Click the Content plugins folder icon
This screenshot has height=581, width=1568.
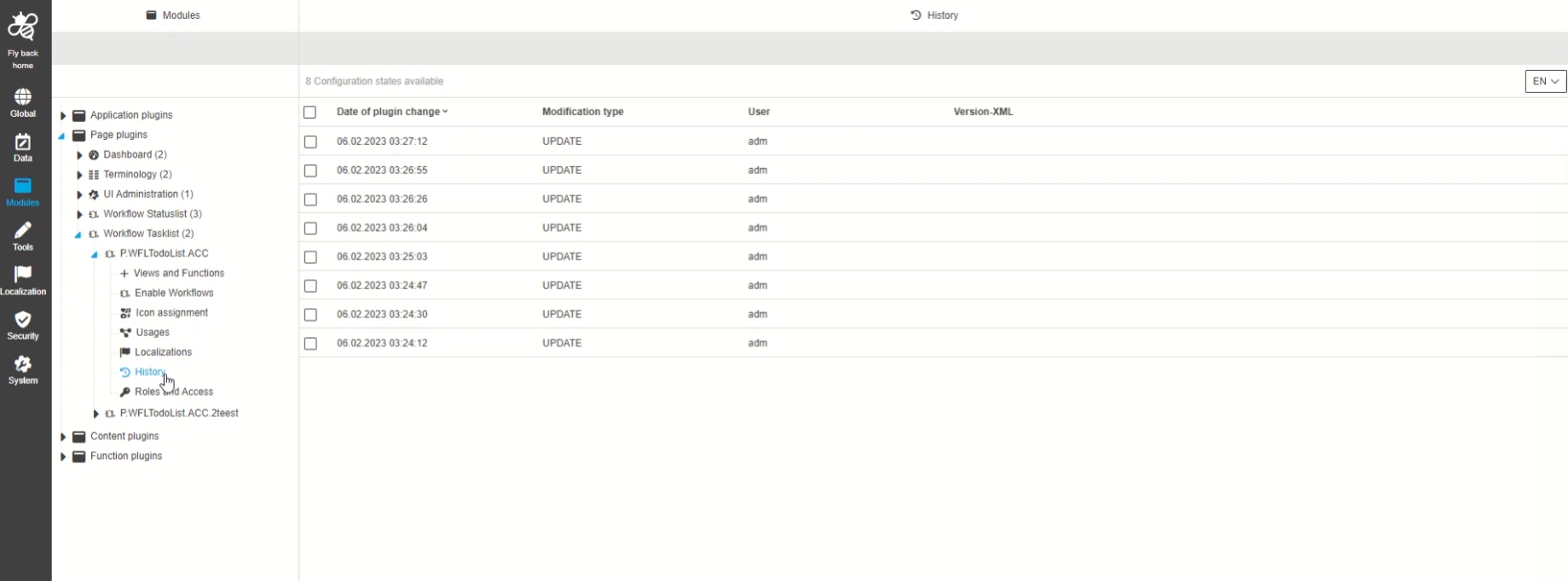click(x=79, y=437)
